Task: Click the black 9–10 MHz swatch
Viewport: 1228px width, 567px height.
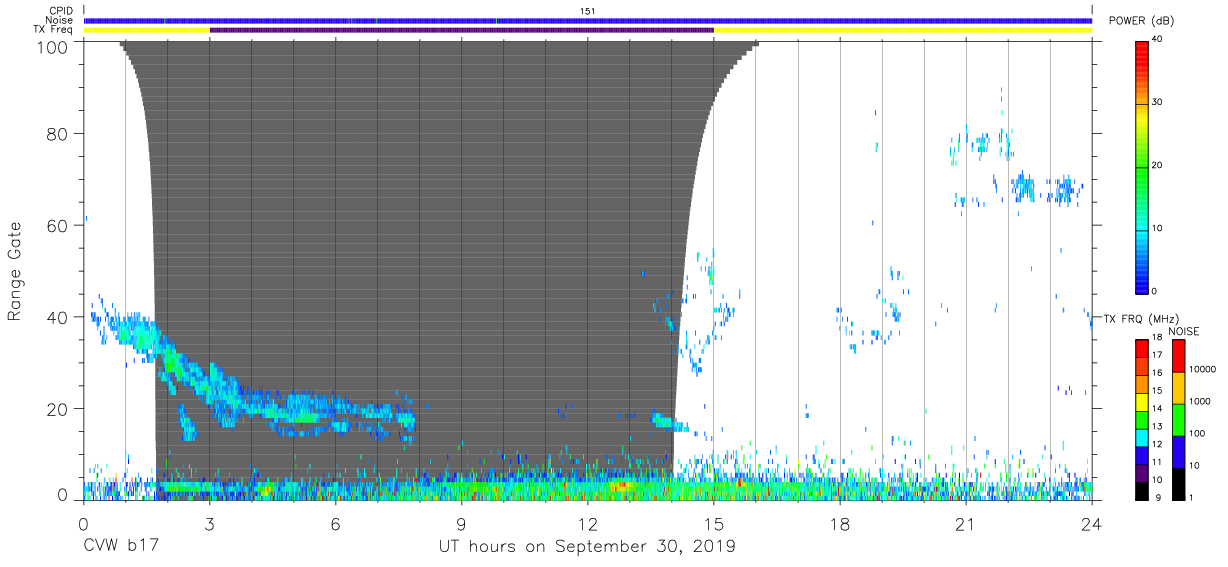Action: click(x=1142, y=491)
